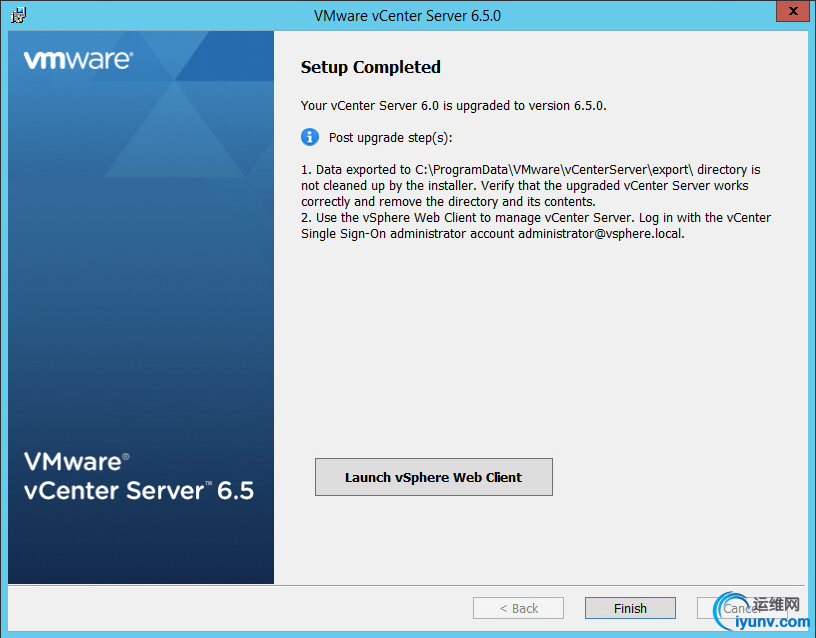Click the Back button
This screenshot has height=638, width=816.
(x=518, y=608)
